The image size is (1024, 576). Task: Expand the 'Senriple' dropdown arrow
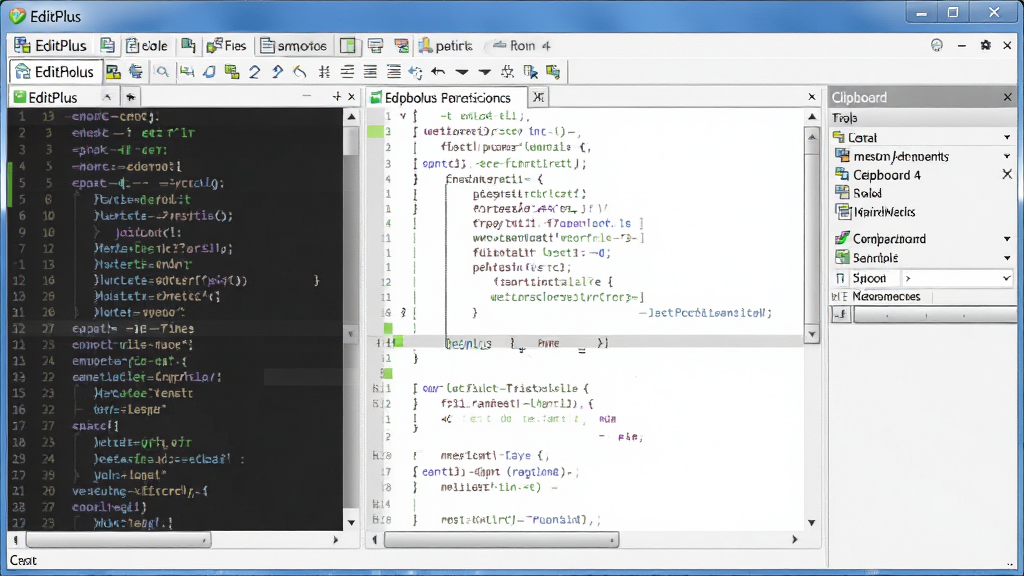1007,258
